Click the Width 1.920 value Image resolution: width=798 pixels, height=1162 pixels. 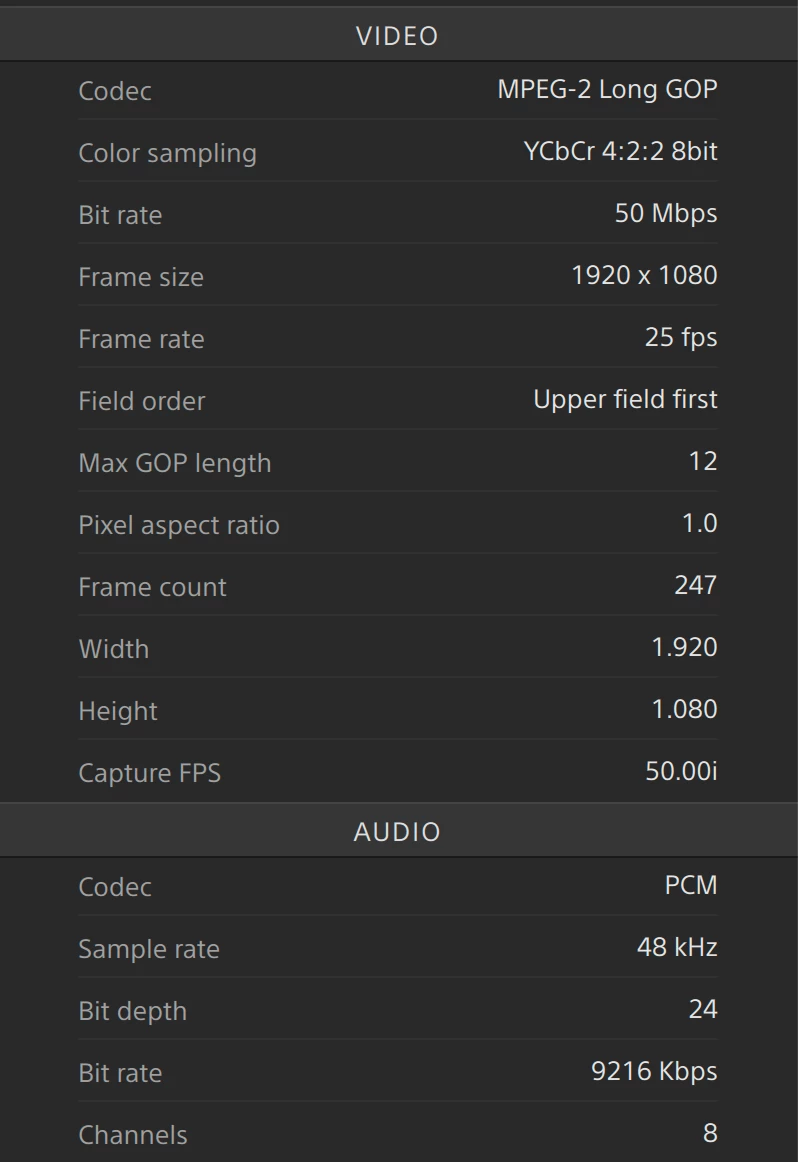coord(685,647)
